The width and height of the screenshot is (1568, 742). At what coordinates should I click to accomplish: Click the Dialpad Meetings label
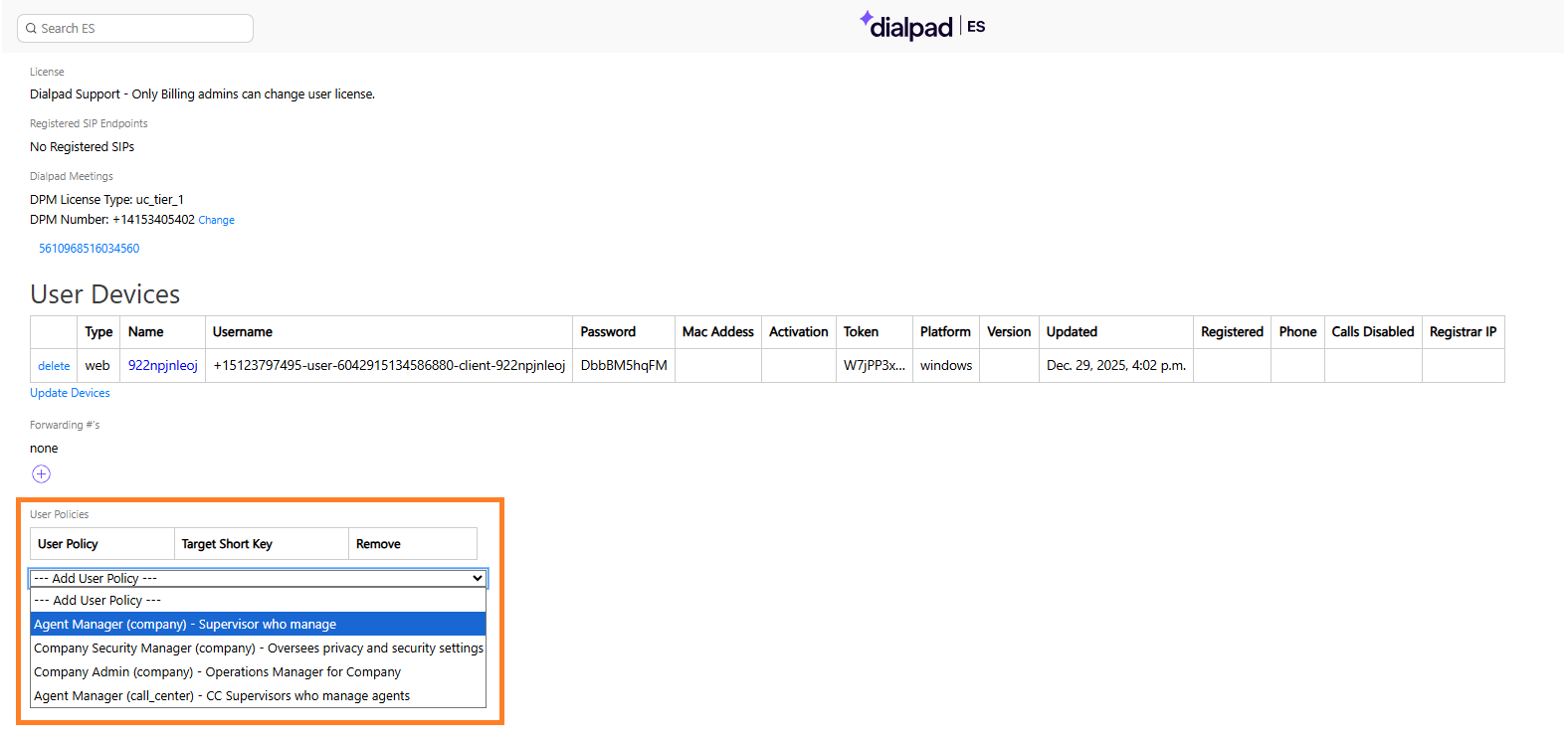pos(72,177)
